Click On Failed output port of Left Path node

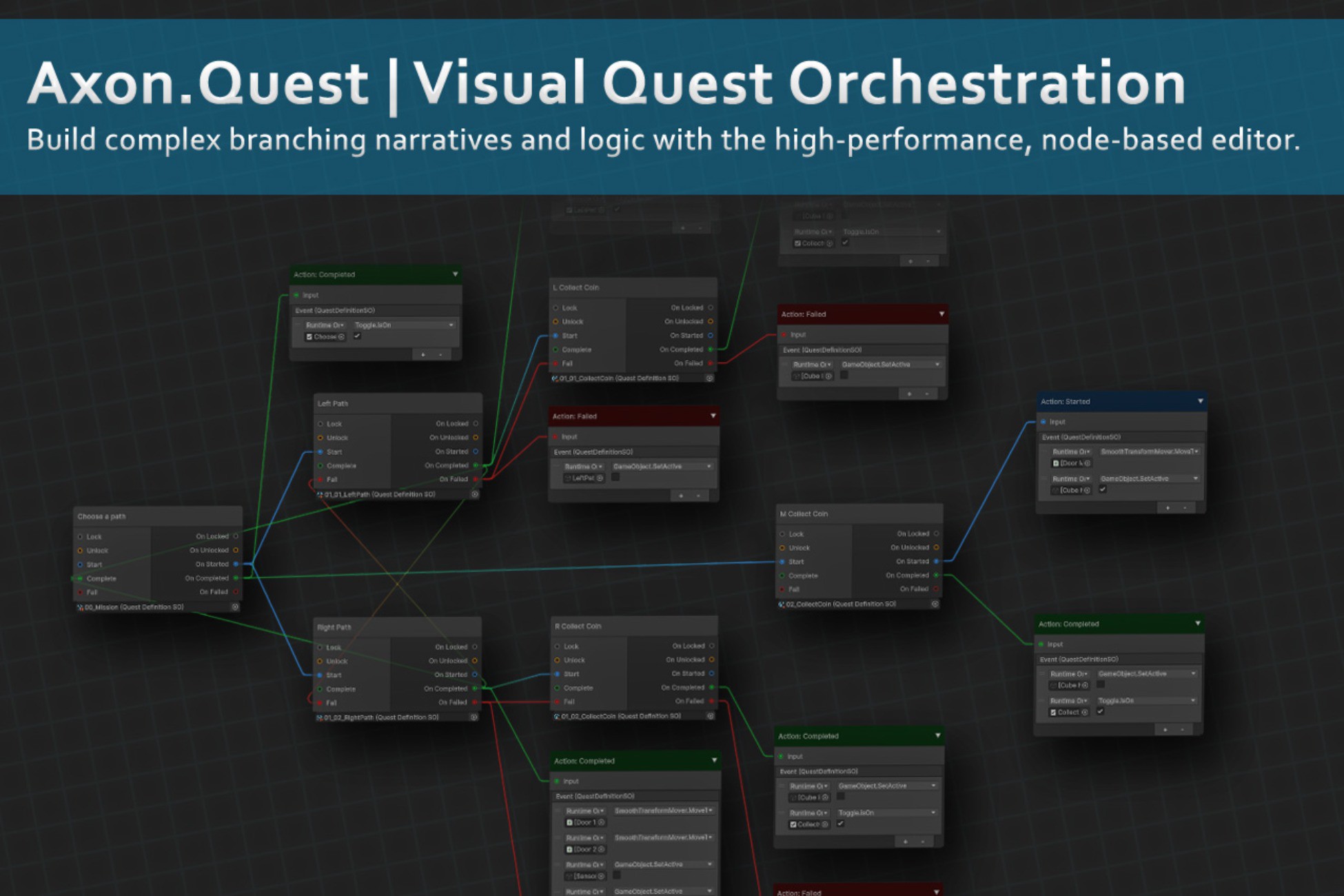click(476, 480)
